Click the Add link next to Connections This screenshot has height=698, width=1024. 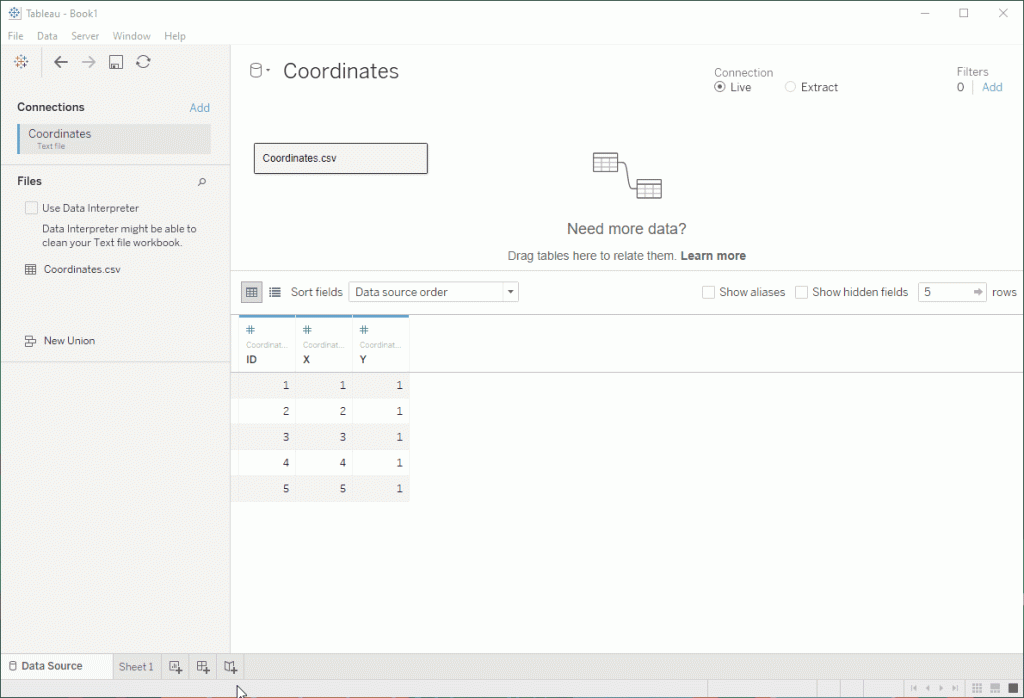click(x=200, y=108)
